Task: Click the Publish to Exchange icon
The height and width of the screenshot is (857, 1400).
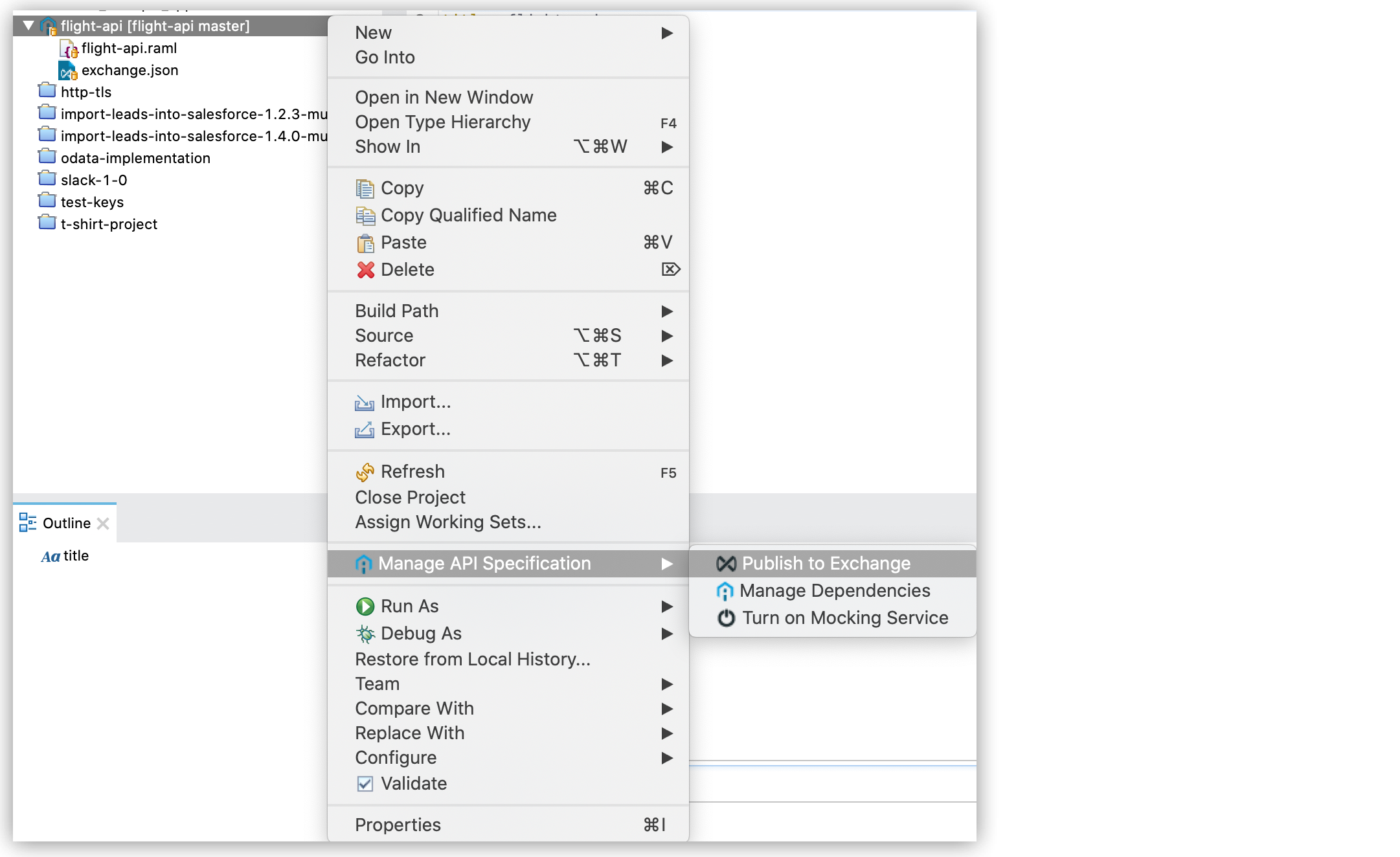Action: 726,564
